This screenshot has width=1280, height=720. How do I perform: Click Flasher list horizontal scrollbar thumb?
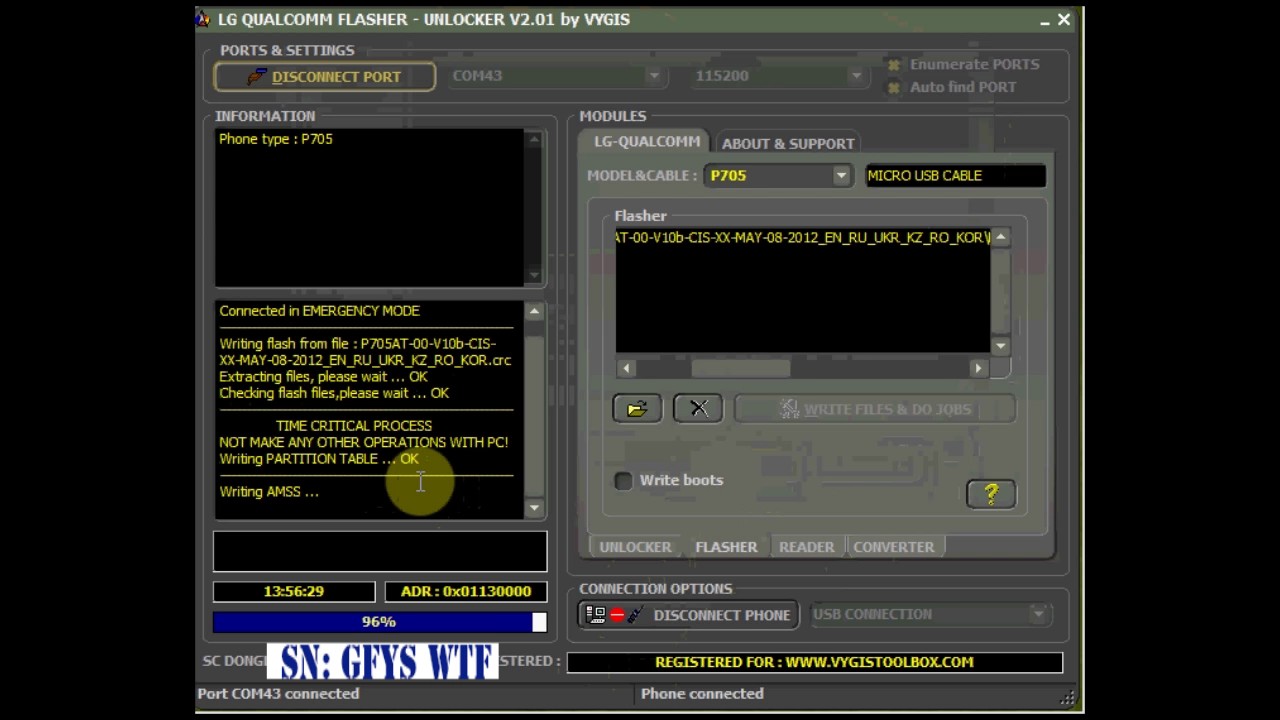click(x=741, y=368)
